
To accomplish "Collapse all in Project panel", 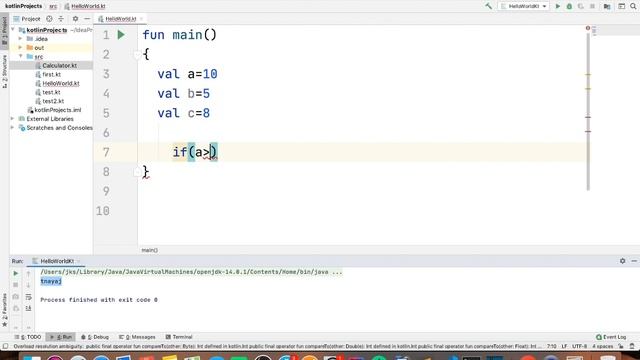I will (61, 19).
